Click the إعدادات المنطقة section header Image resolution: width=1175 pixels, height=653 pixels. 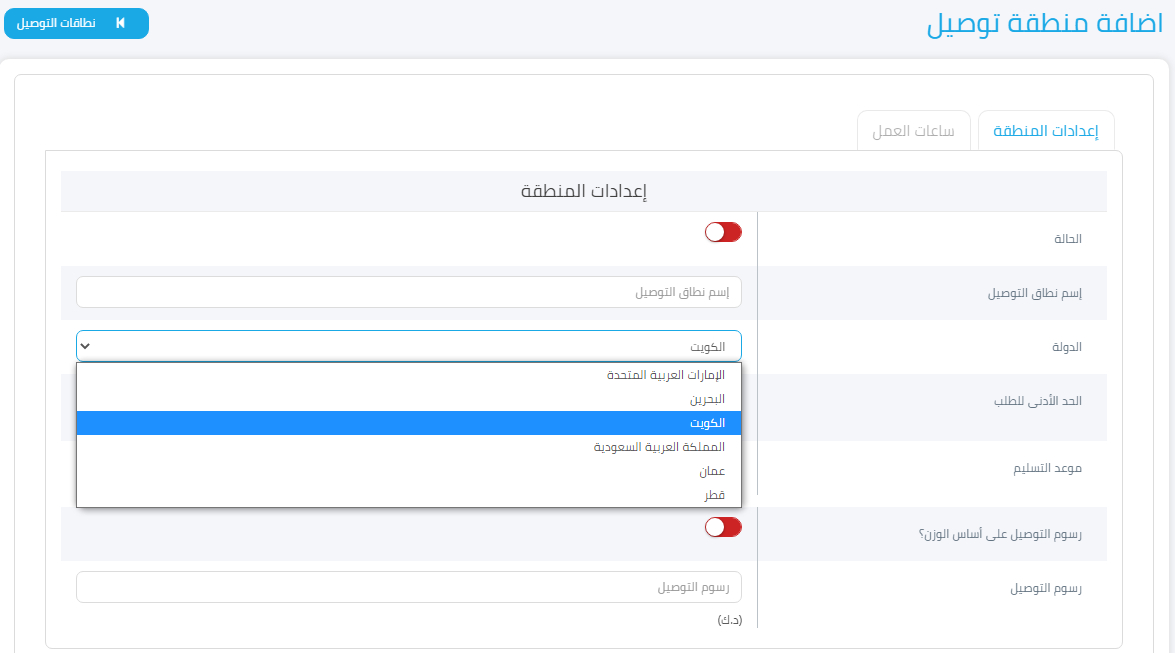[x=585, y=190]
